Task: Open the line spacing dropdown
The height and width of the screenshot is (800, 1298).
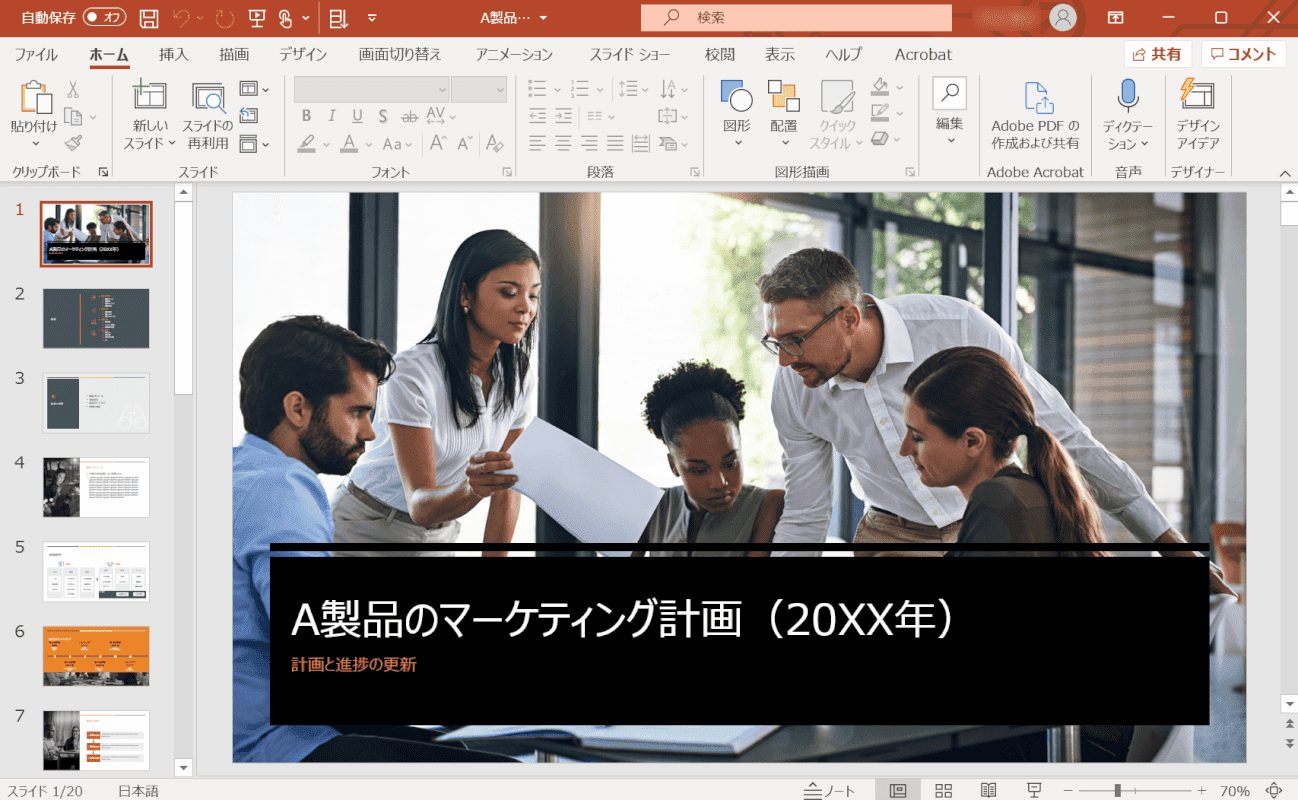Action: [633, 89]
